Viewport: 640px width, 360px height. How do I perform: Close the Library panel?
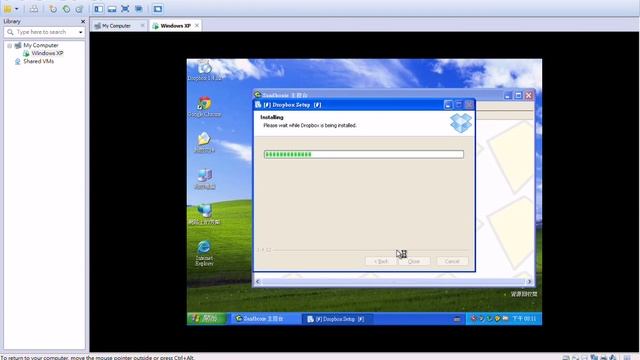(83, 21)
